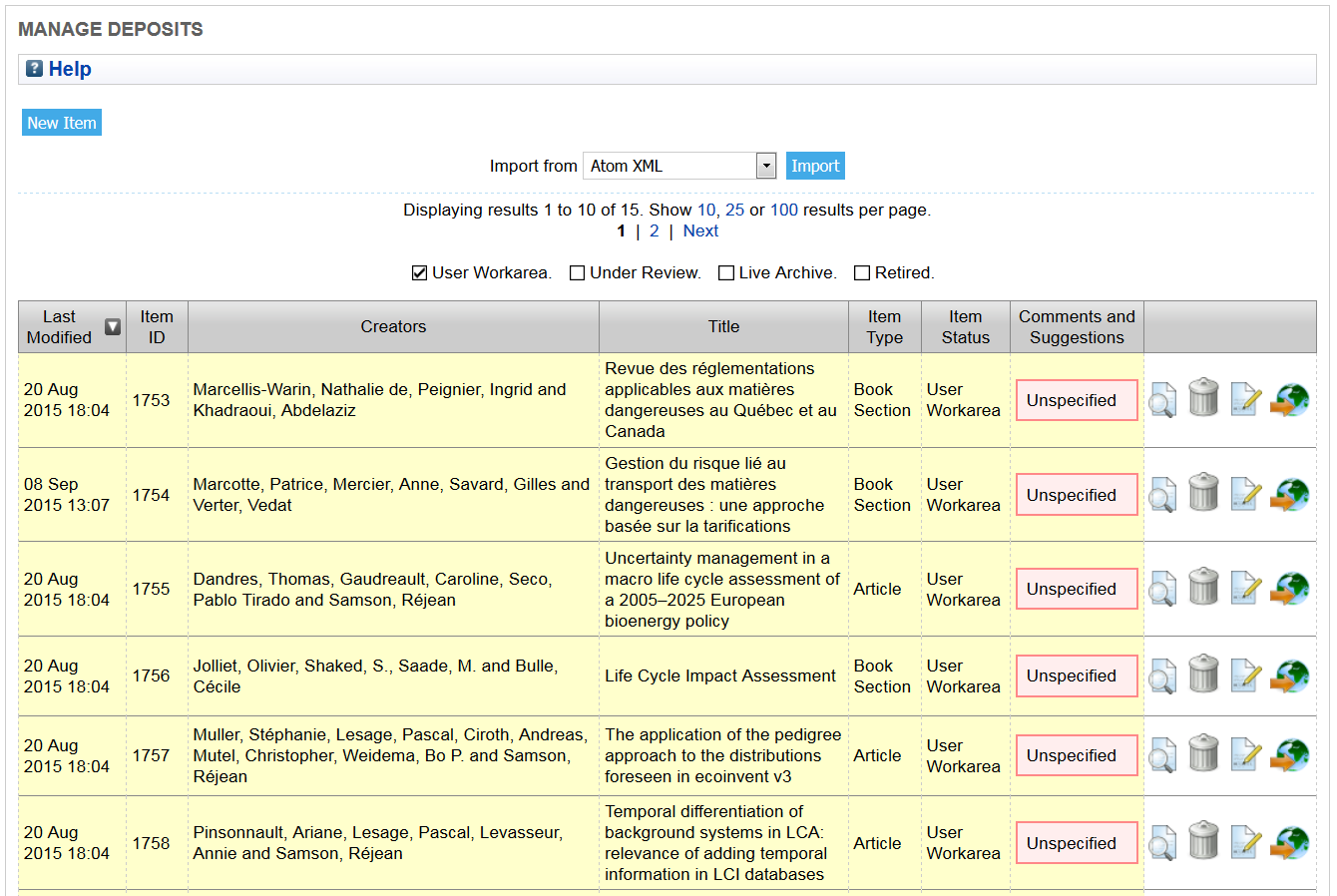Screen dimensions: 1337x896
Task: Click title 'Uncertainty management in a macro life cycle'
Action: coord(722,589)
